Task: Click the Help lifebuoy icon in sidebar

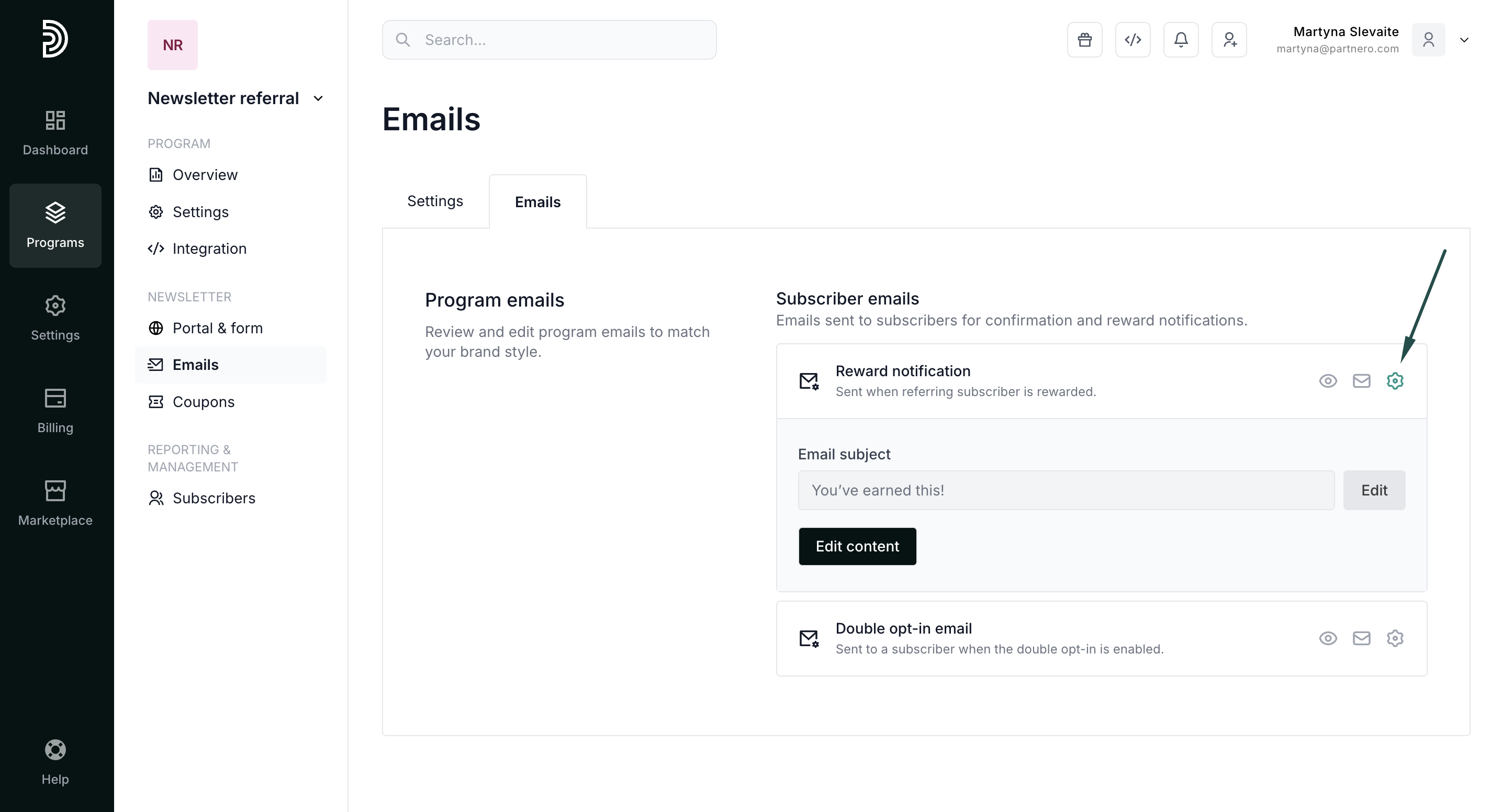Action: click(x=55, y=750)
